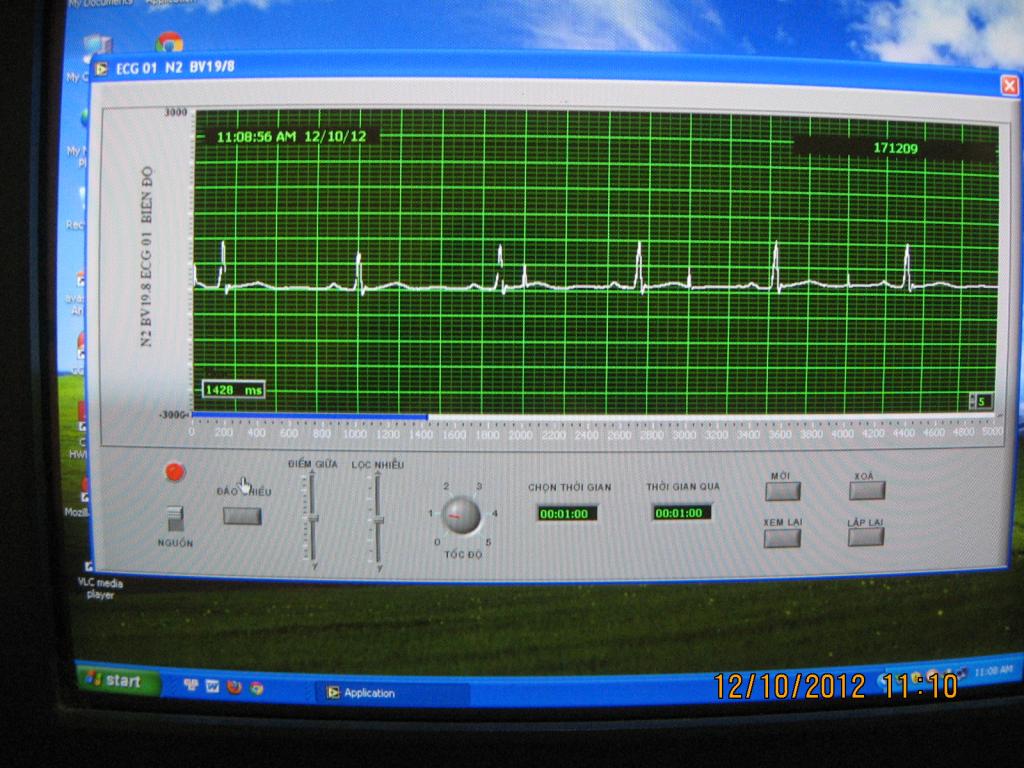This screenshot has width=1024, height=768.
Task: Open the Windows start menu
Action: [x=118, y=681]
